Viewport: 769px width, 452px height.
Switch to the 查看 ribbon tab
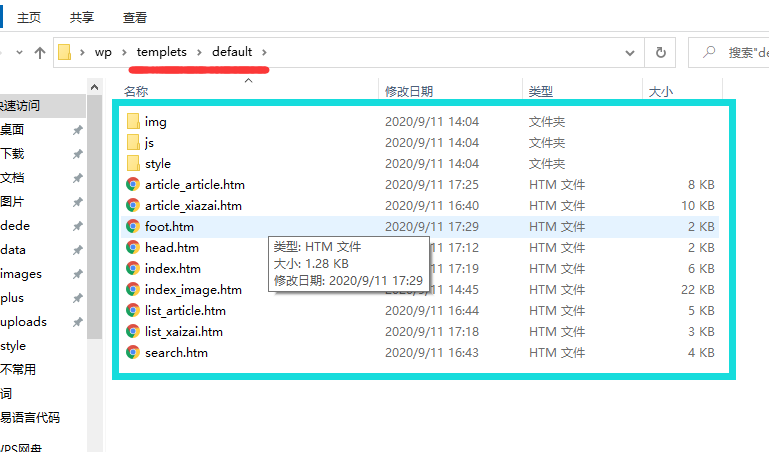[135, 18]
